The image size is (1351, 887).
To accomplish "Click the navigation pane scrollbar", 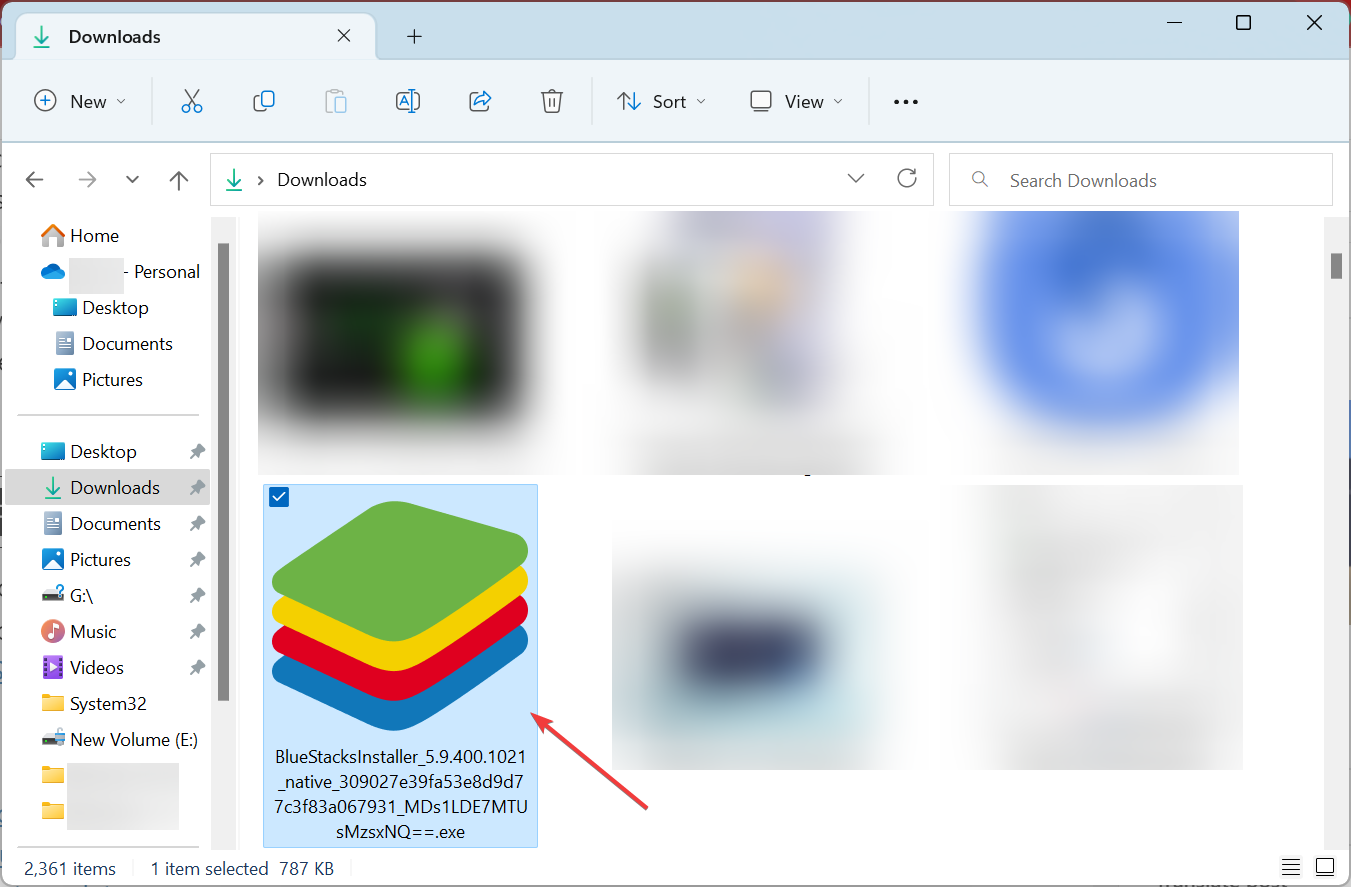I will 224,471.
